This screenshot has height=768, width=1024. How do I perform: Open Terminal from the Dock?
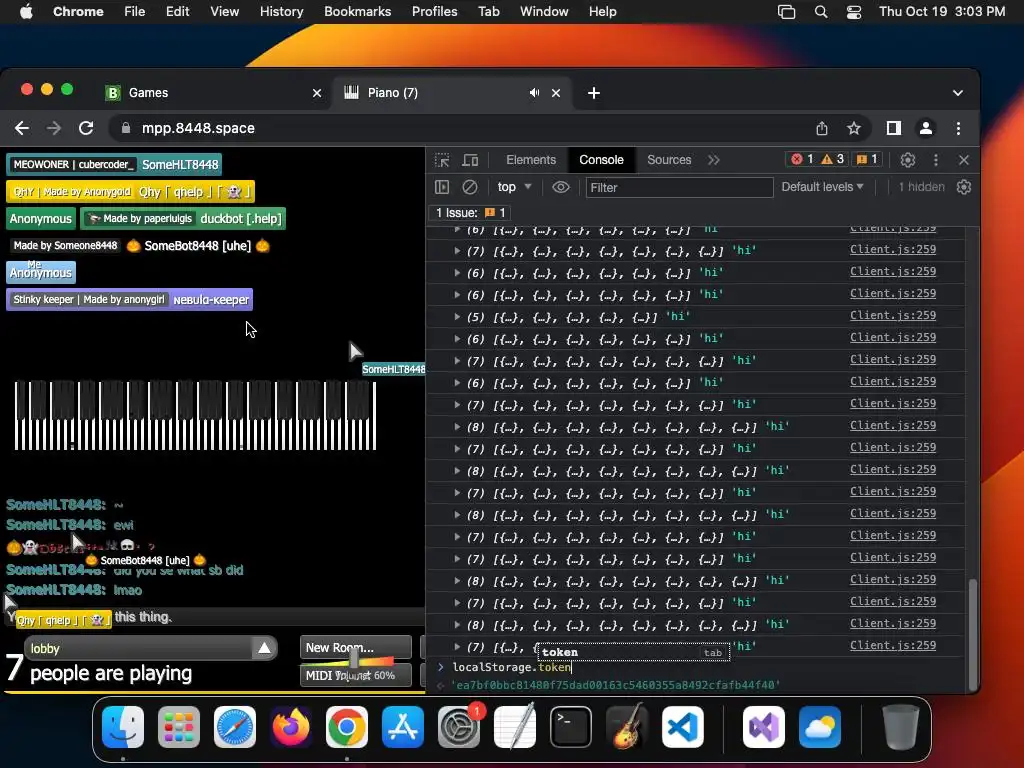click(x=571, y=727)
